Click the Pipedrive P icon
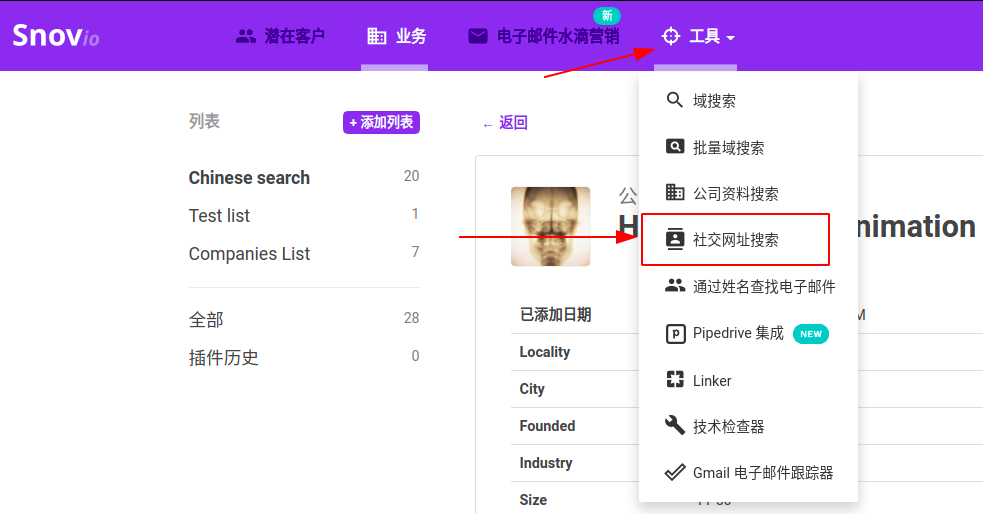 click(x=675, y=333)
